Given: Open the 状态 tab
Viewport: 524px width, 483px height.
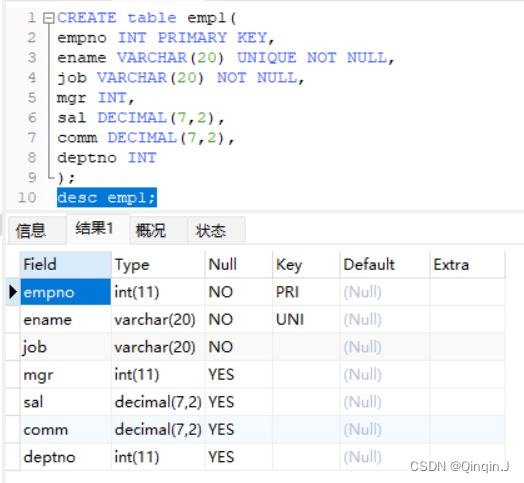Looking at the screenshot, I should coord(216,230).
